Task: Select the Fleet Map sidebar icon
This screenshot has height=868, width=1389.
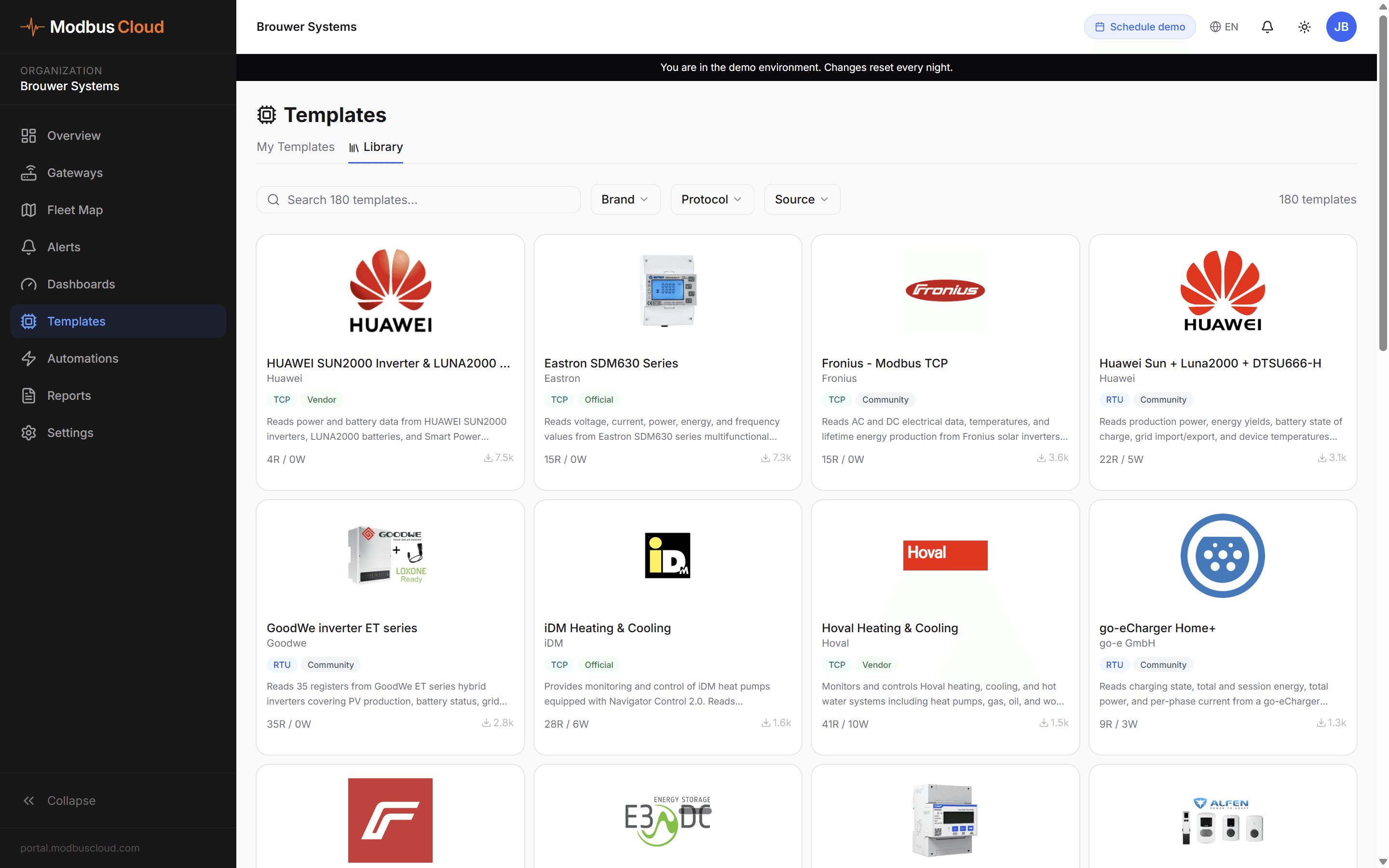Action: point(29,210)
